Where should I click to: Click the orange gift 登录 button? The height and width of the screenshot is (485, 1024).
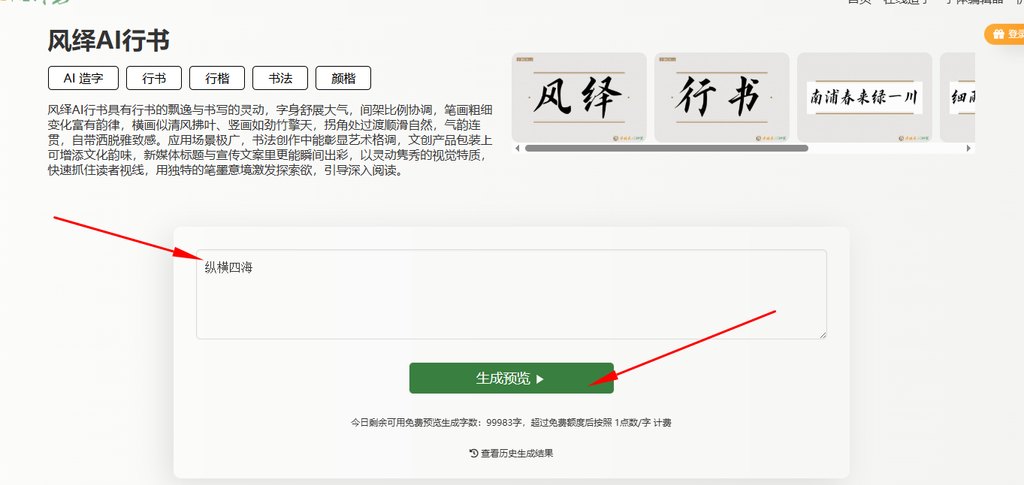1006,34
